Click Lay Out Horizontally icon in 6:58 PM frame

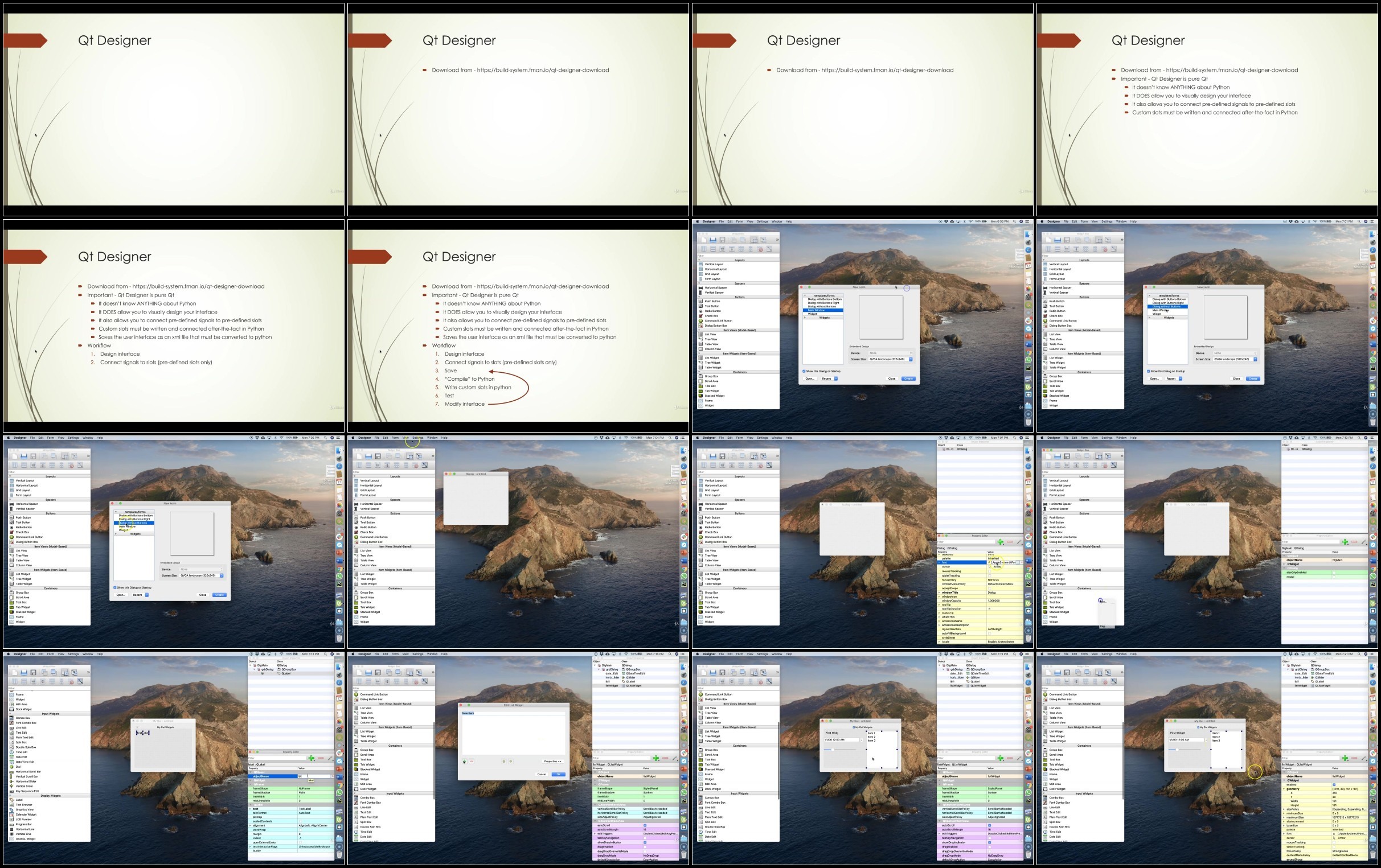704,249
